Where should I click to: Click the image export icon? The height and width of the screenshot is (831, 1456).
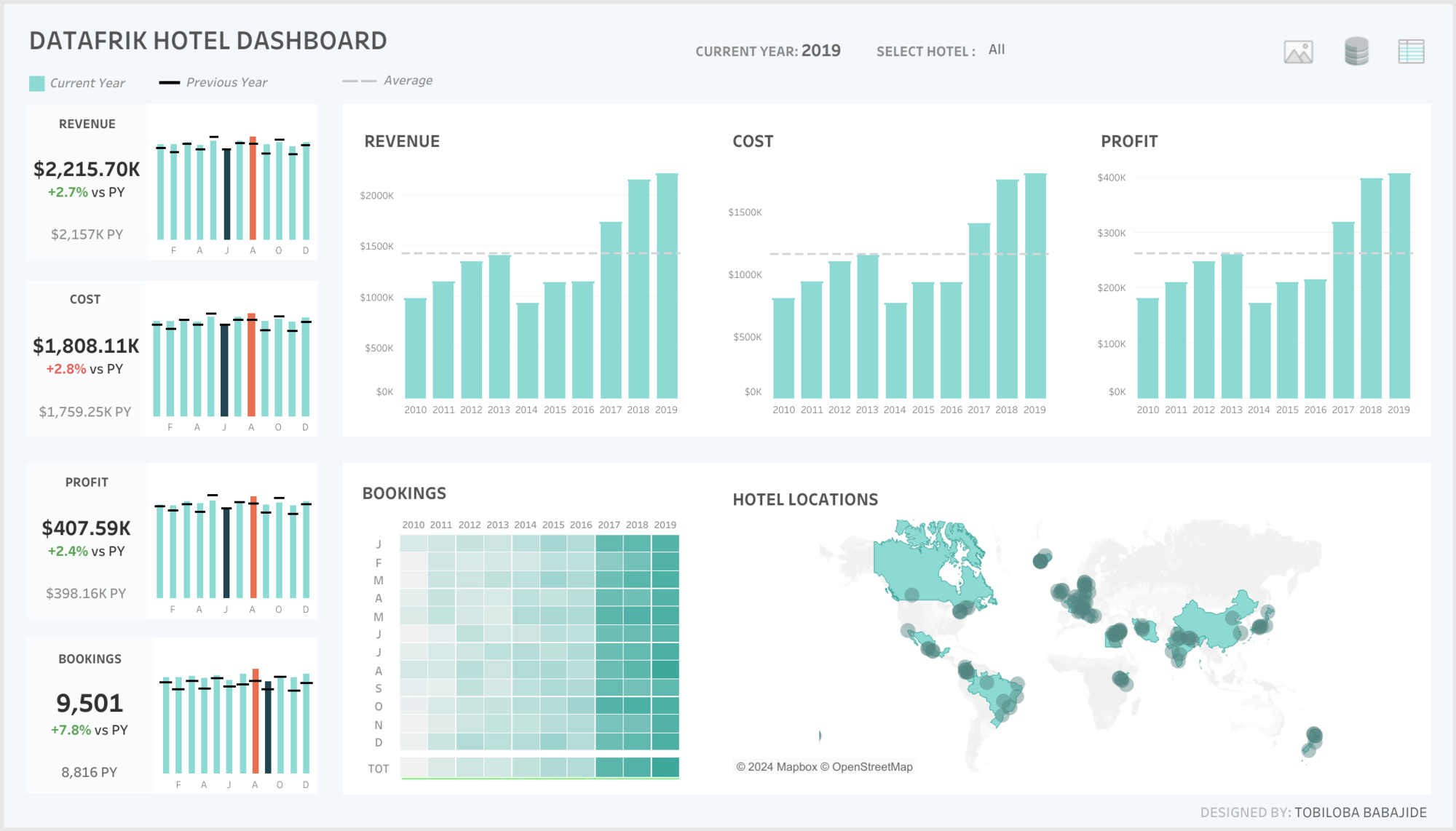point(1298,52)
